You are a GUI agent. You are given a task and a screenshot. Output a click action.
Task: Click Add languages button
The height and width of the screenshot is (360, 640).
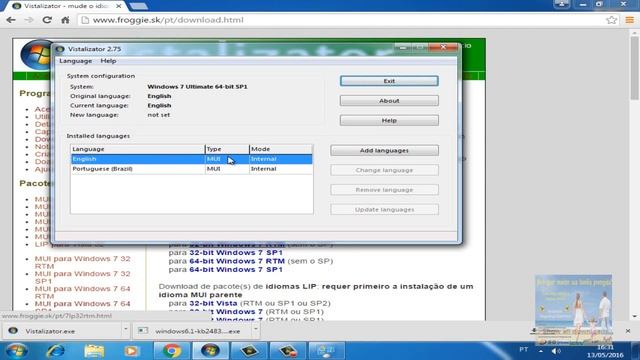point(384,150)
